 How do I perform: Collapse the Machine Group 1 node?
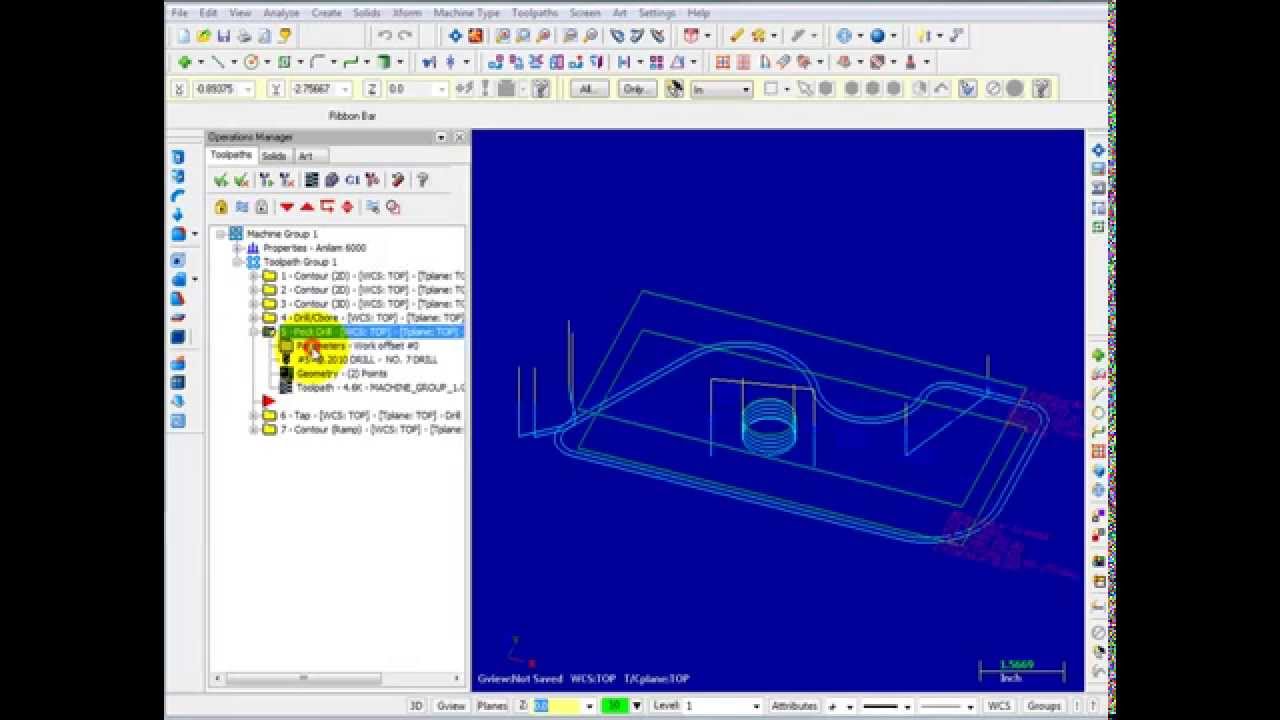pos(221,234)
